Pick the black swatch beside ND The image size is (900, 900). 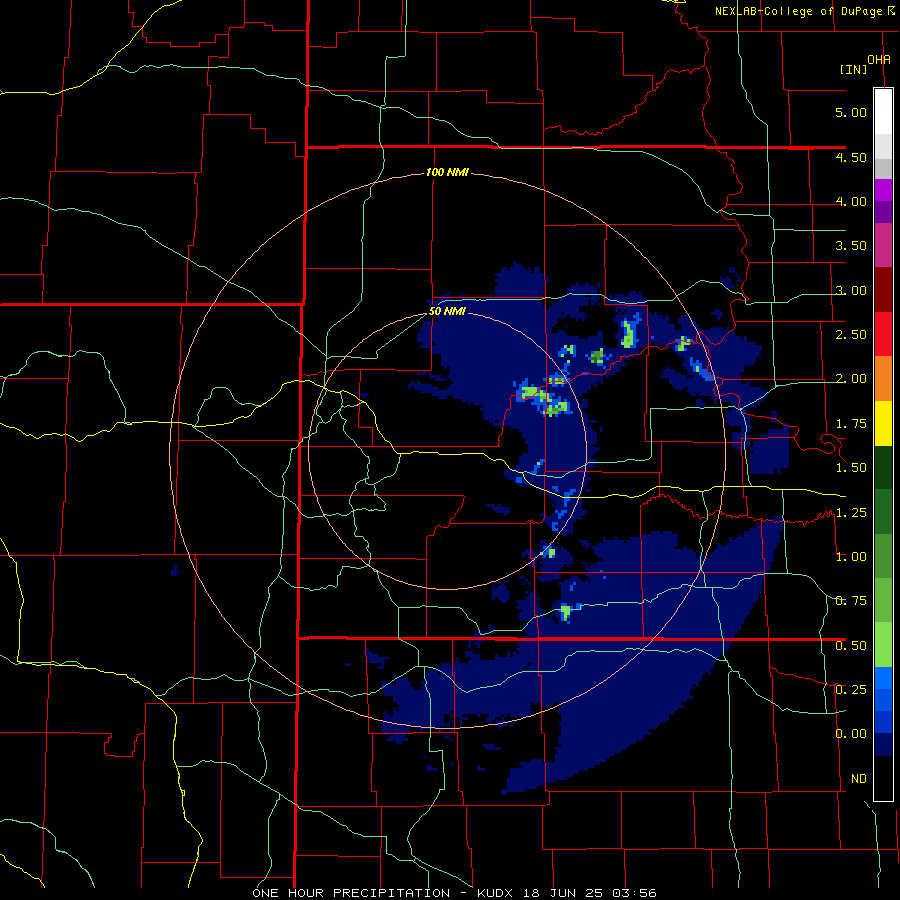883,778
